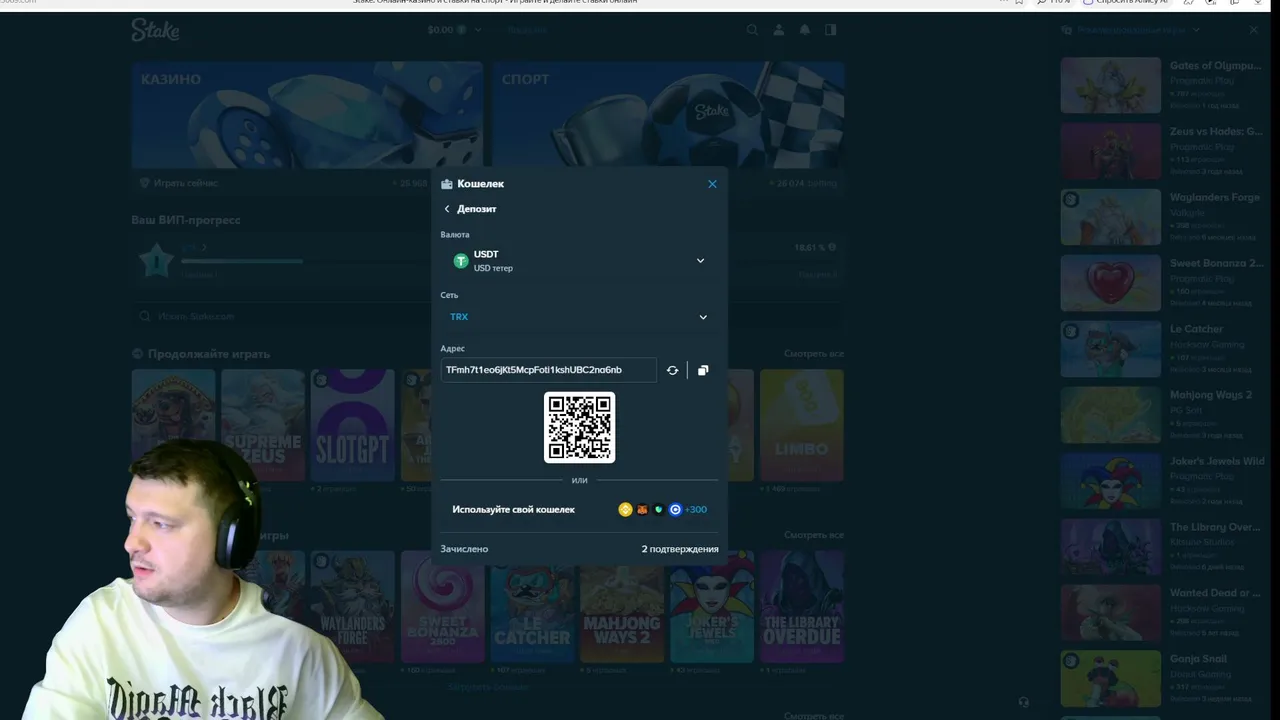Click the green USDT Tether coin icon
The height and width of the screenshot is (720, 1280).
(x=461, y=261)
